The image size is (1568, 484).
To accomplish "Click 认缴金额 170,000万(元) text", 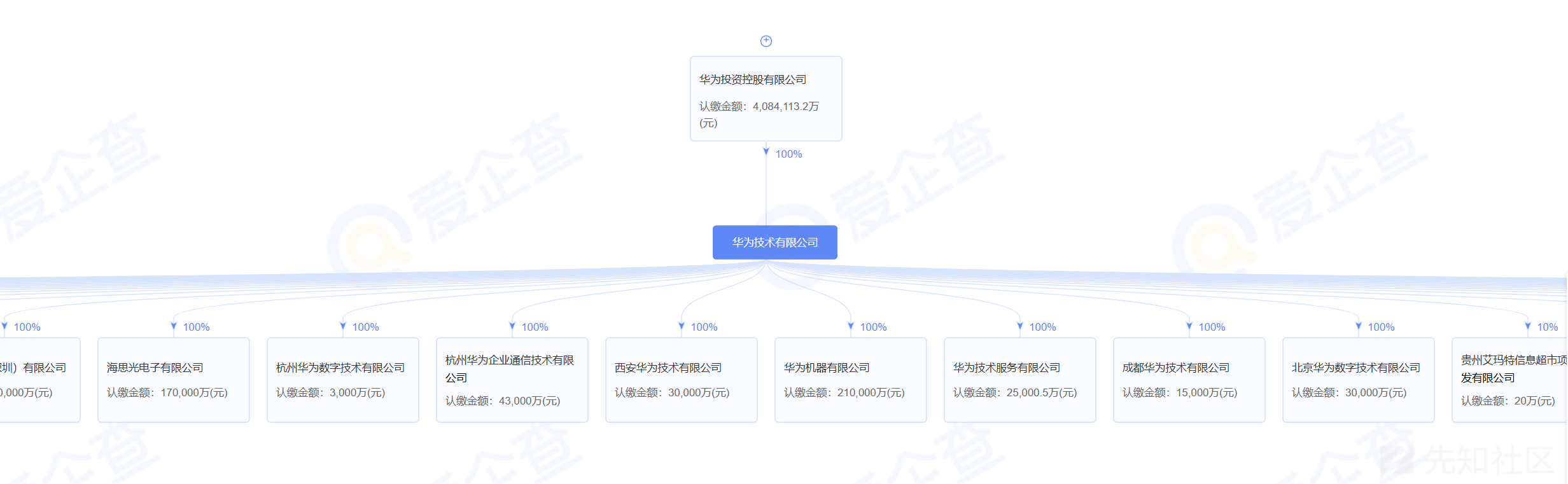I will [x=167, y=392].
